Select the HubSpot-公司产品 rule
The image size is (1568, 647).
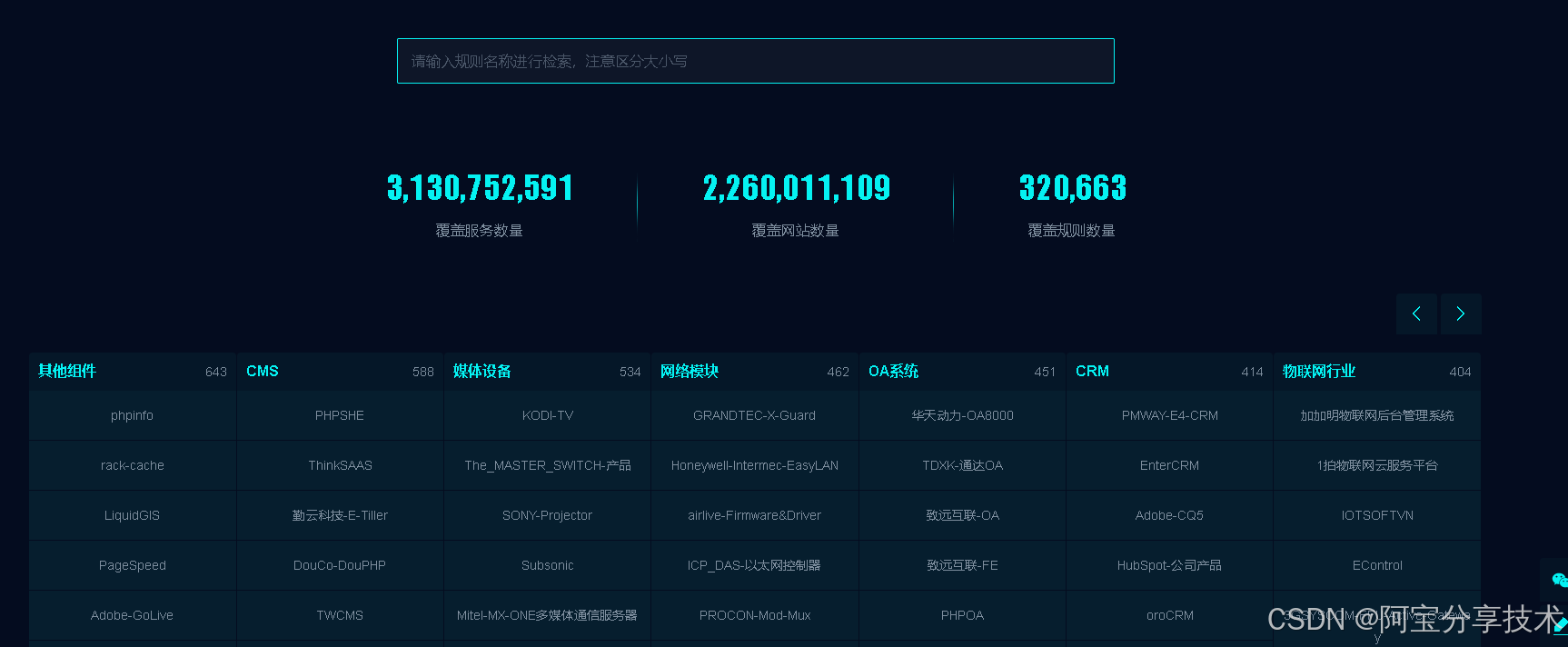(1169, 565)
